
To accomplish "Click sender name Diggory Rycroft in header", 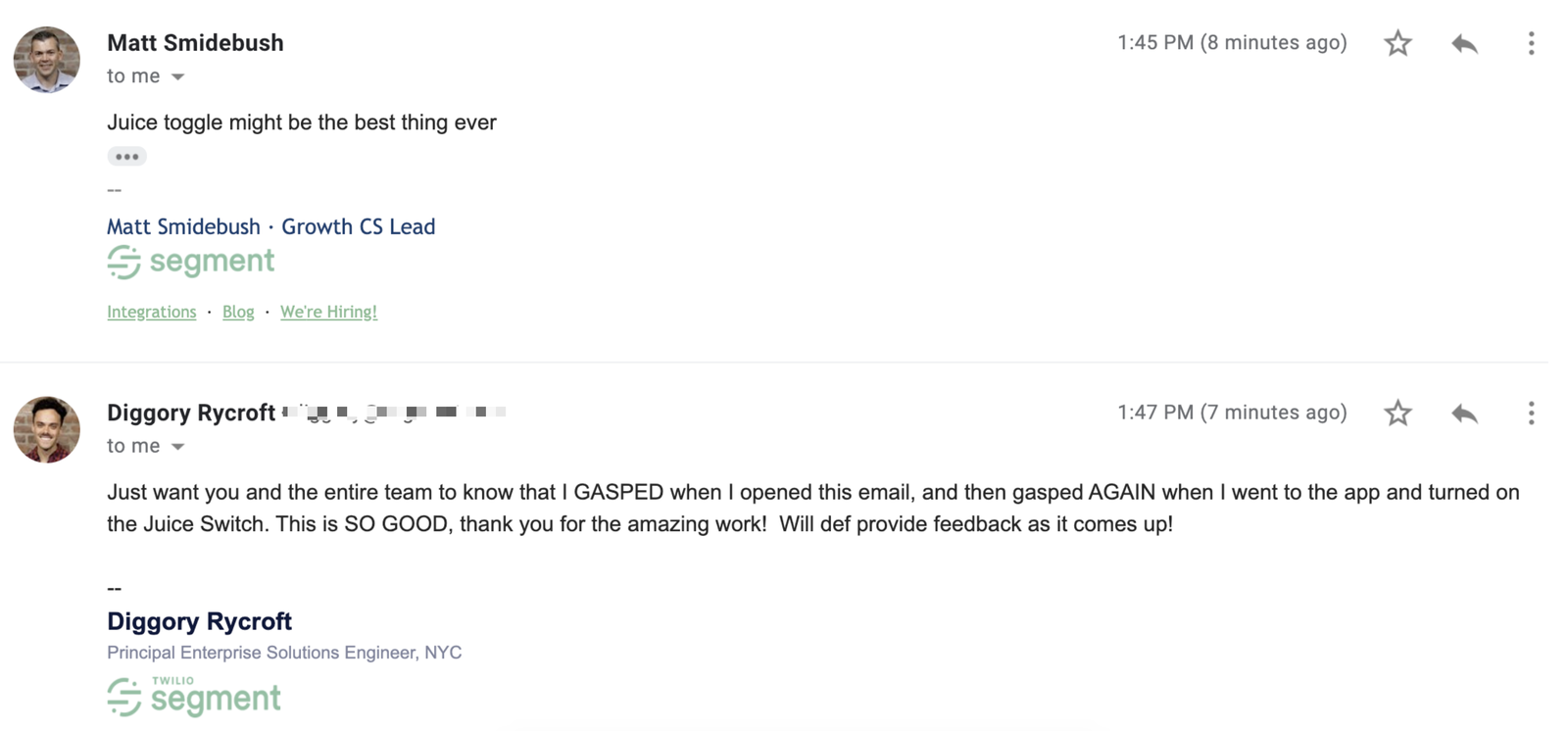I will coord(191,413).
